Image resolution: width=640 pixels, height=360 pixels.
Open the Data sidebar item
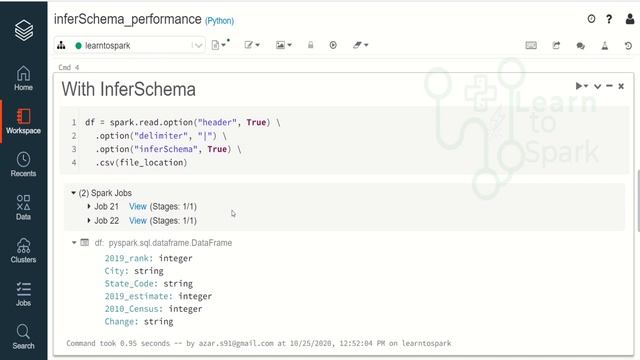23,207
